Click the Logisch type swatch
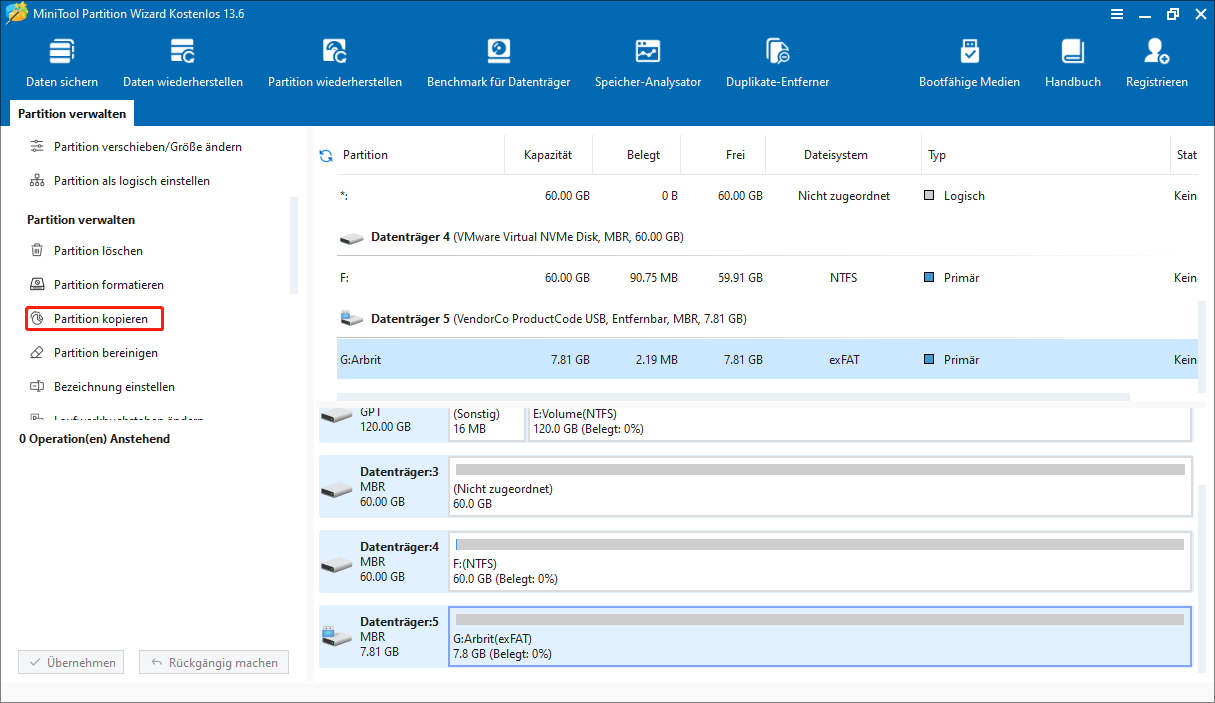 930,196
